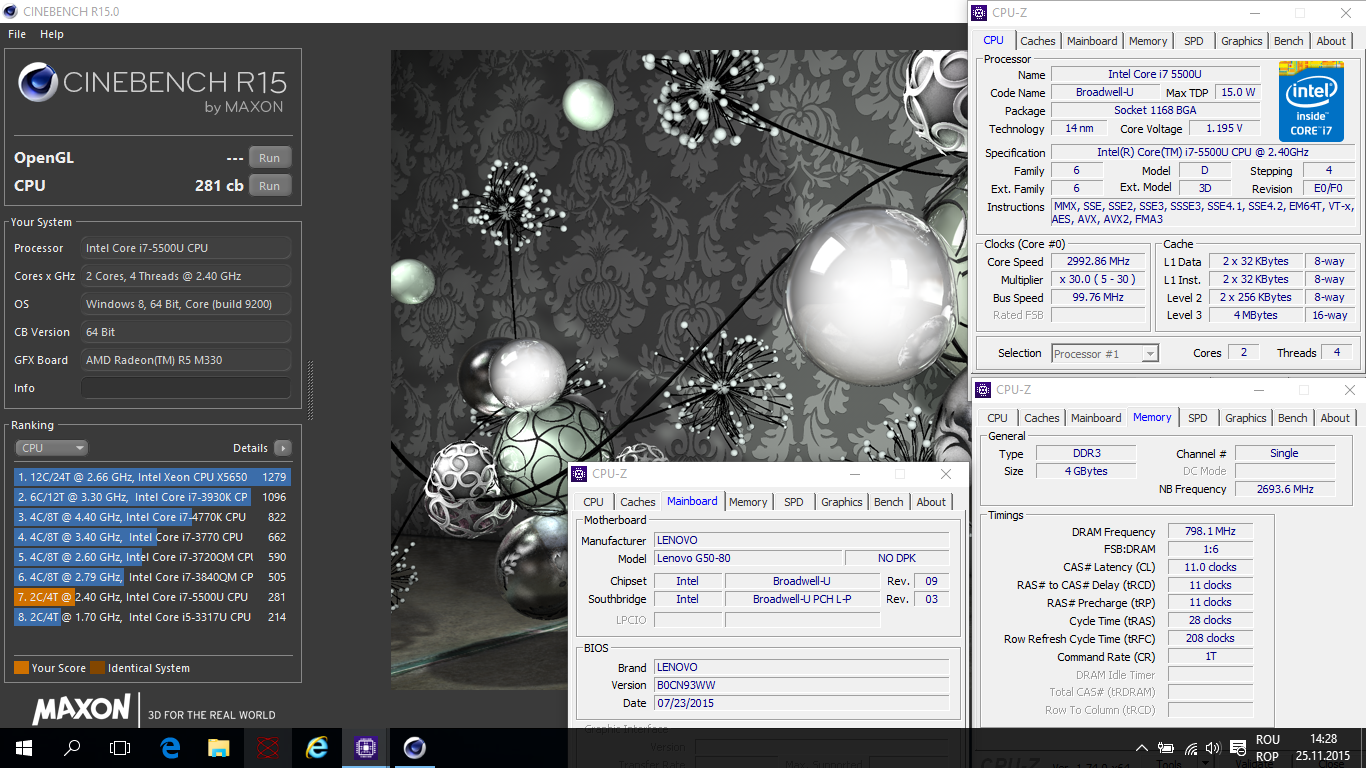Click the Core Speed value 2992.86 MHz
This screenshot has height=768, width=1366.
click(x=1097, y=261)
